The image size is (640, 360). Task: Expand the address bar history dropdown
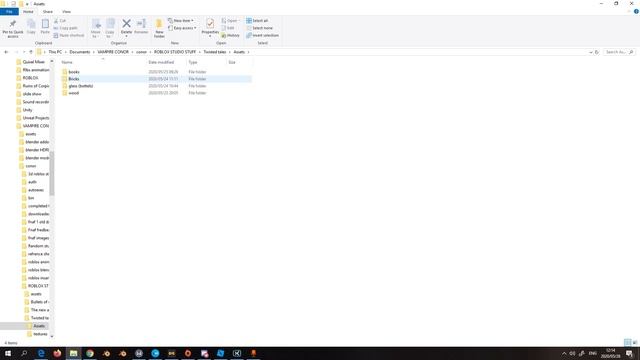590,52
